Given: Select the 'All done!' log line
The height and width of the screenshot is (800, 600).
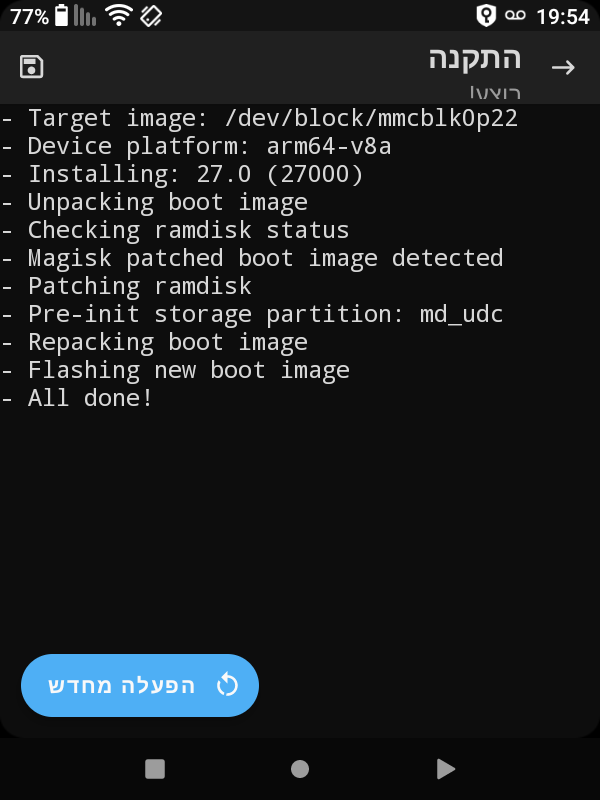Looking at the screenshot, I should (80, 397).
